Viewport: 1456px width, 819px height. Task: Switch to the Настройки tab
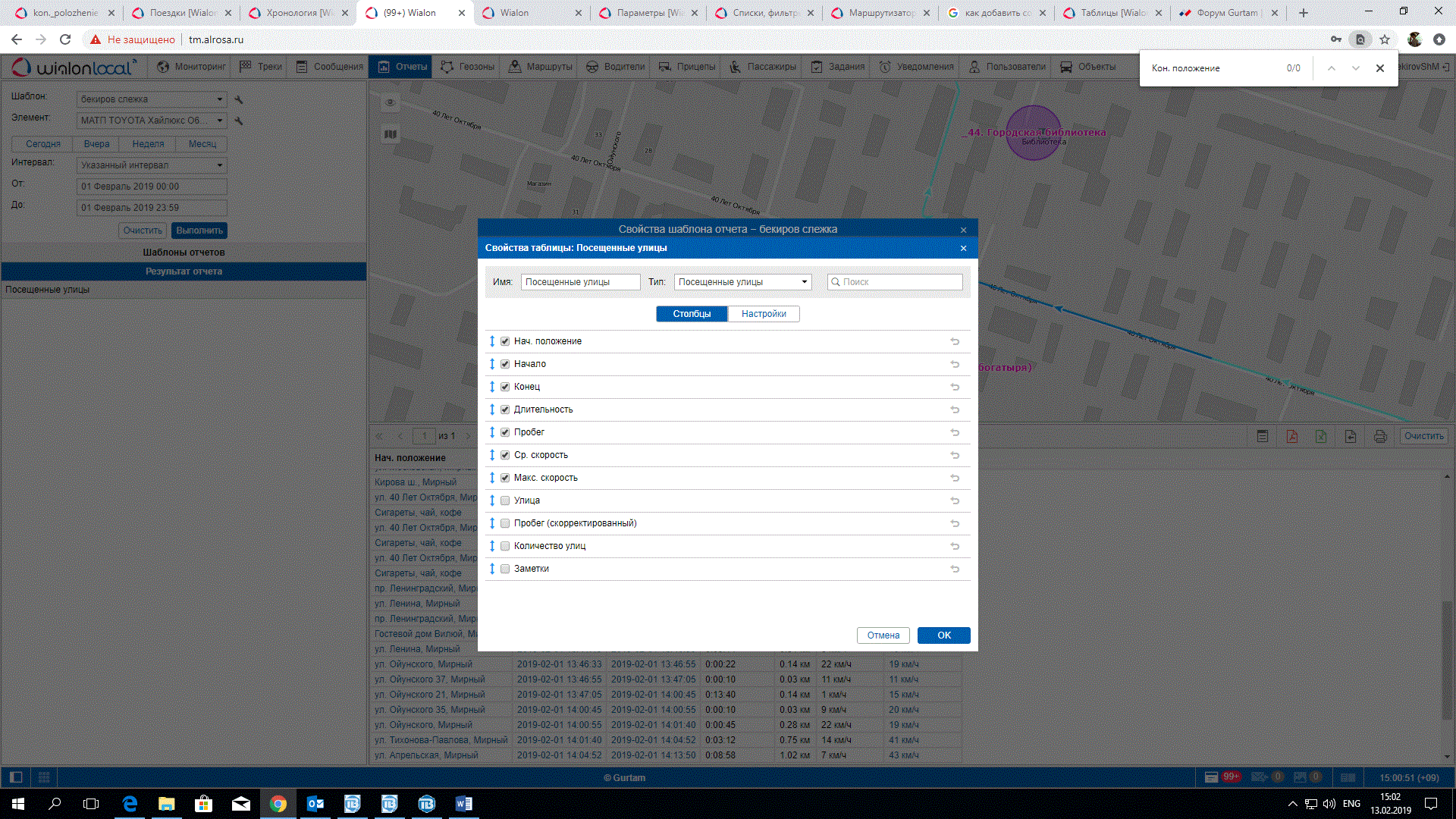tap(763, 314)
